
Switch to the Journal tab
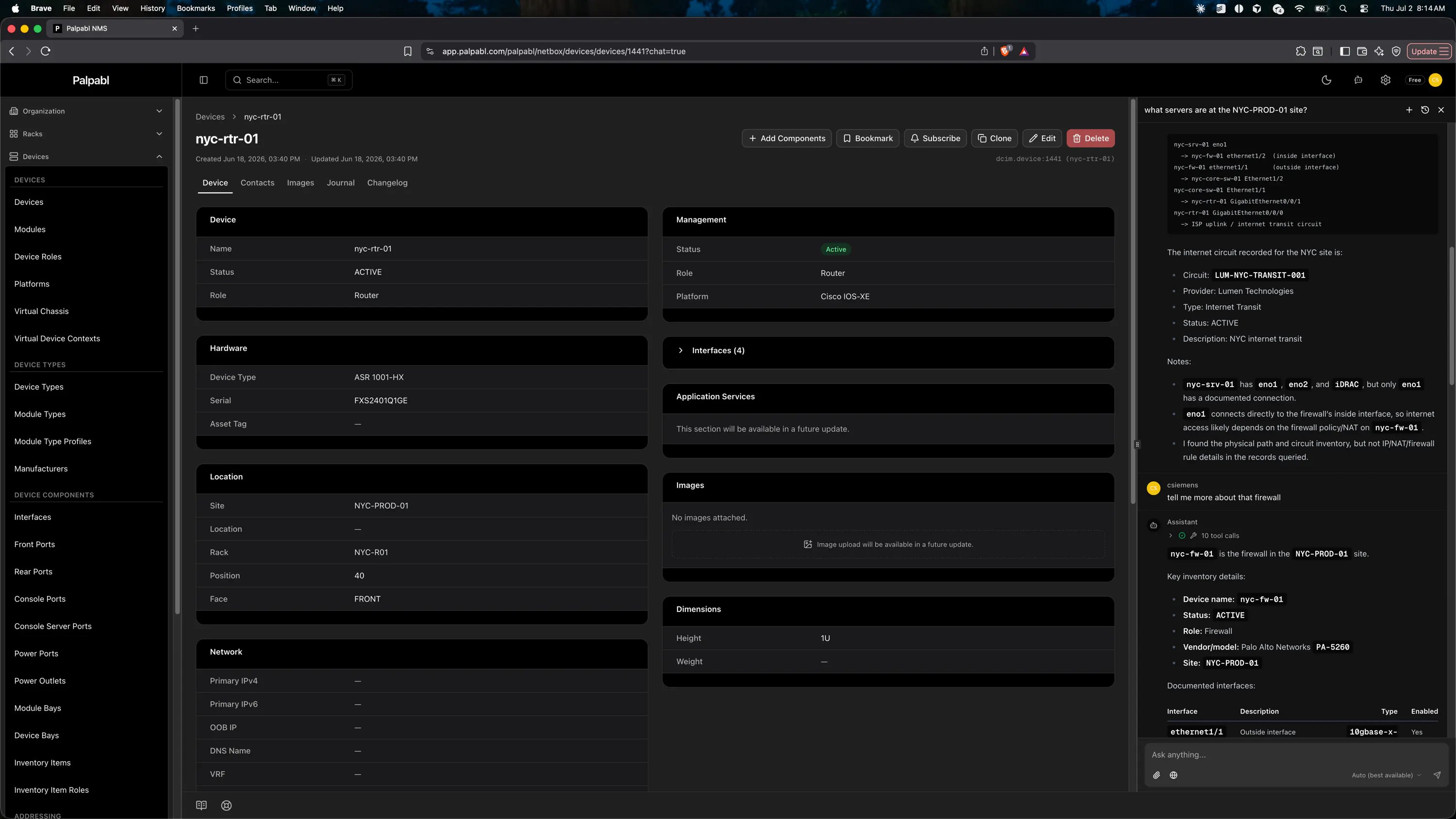pos(340,182)
